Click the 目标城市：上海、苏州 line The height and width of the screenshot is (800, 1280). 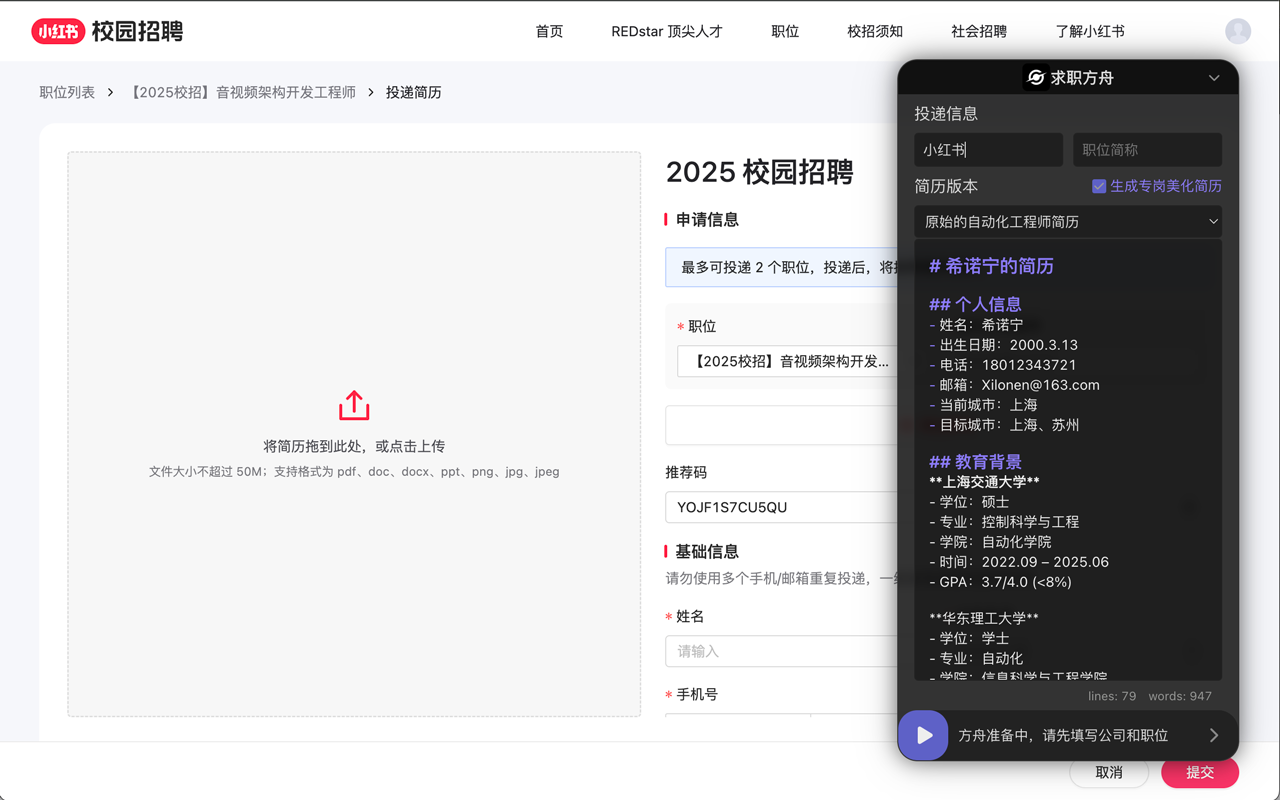tap(1004, 425)
